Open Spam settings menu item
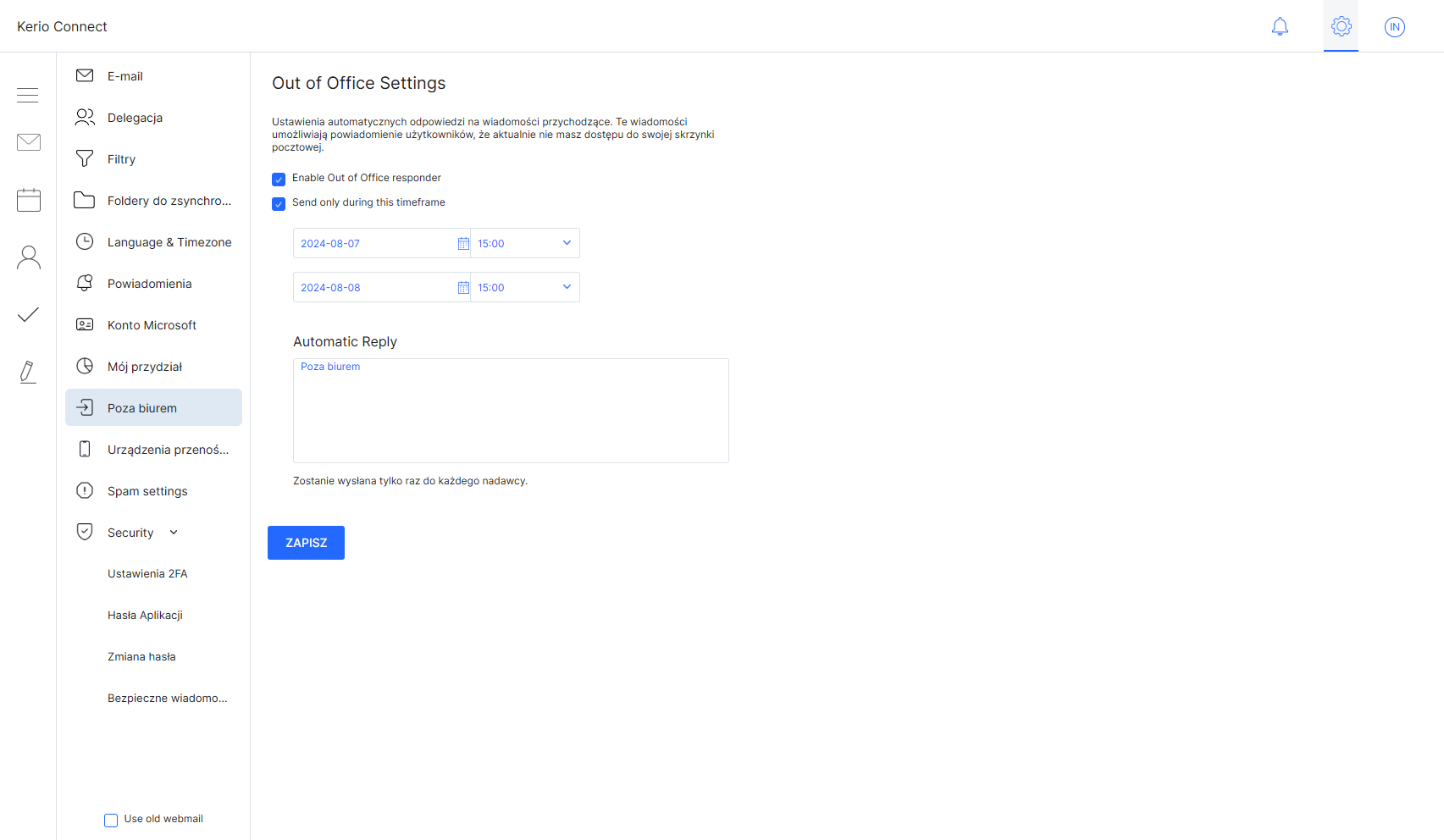Screen dimensions: 1444x840 [147, 491]
